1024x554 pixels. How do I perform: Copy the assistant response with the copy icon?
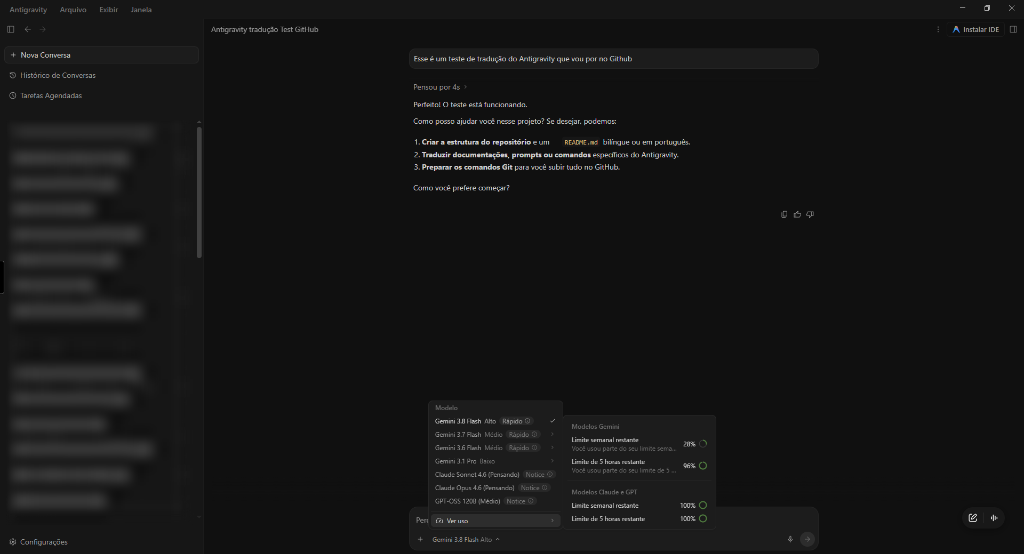[784, 214]
